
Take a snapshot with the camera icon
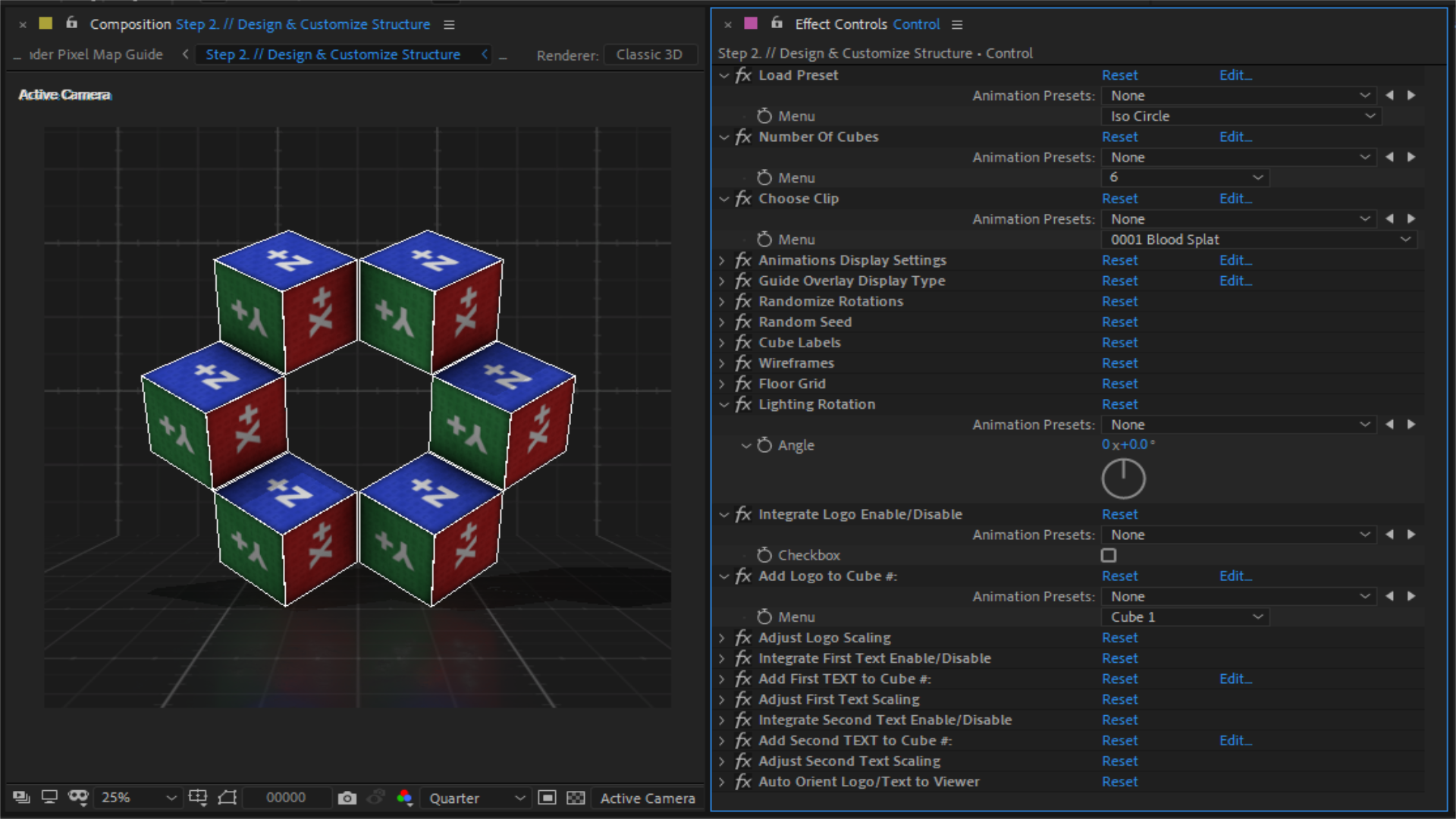pyautogui.click(x=347, y=798)
